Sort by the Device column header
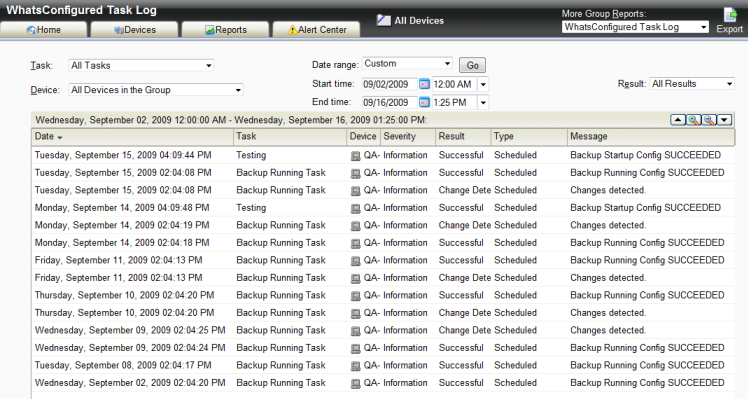 (x=364, y=136)
